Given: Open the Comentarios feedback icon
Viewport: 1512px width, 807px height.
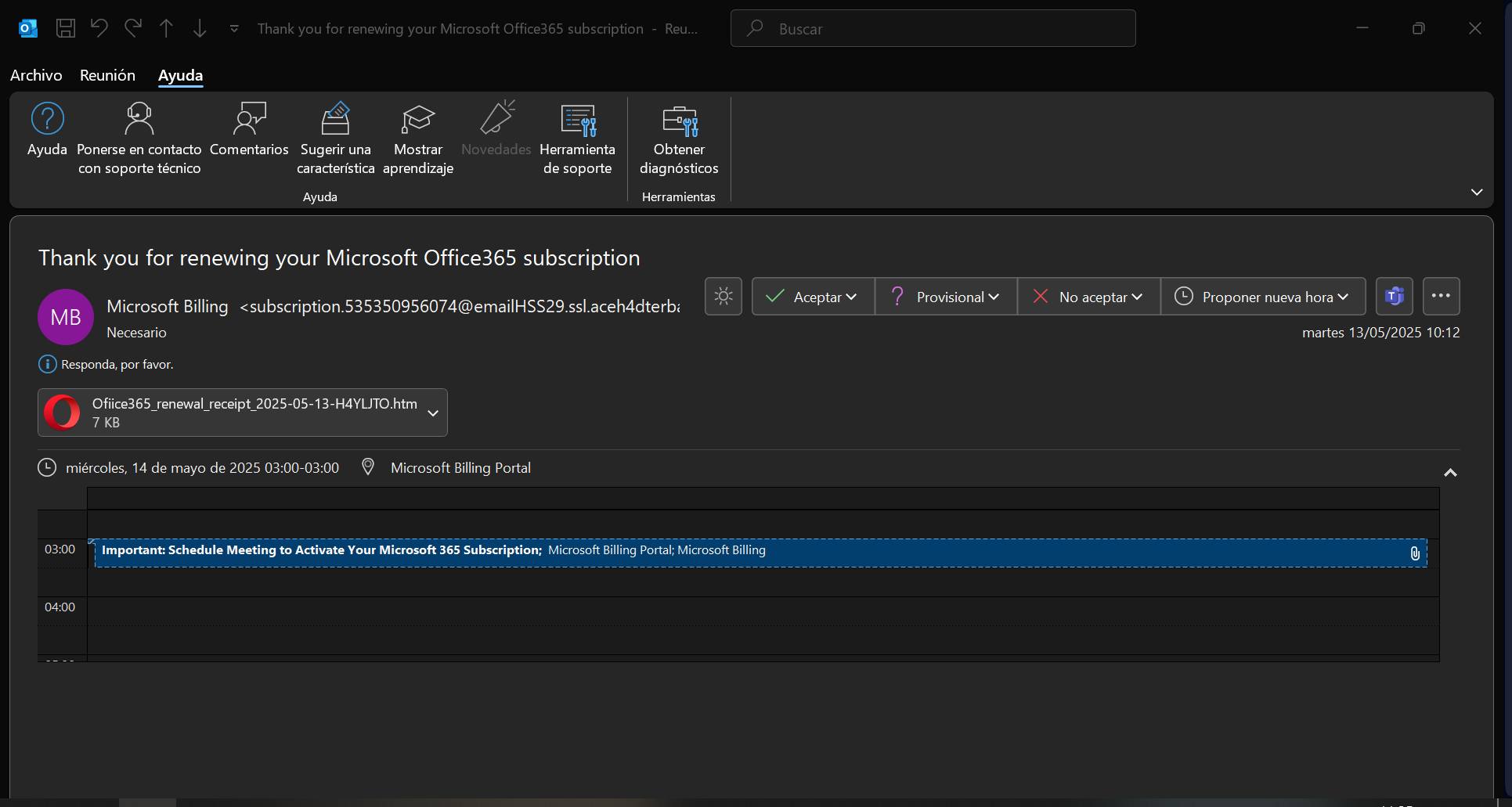Looking at the screenshot, I should (x=249, y=119).
